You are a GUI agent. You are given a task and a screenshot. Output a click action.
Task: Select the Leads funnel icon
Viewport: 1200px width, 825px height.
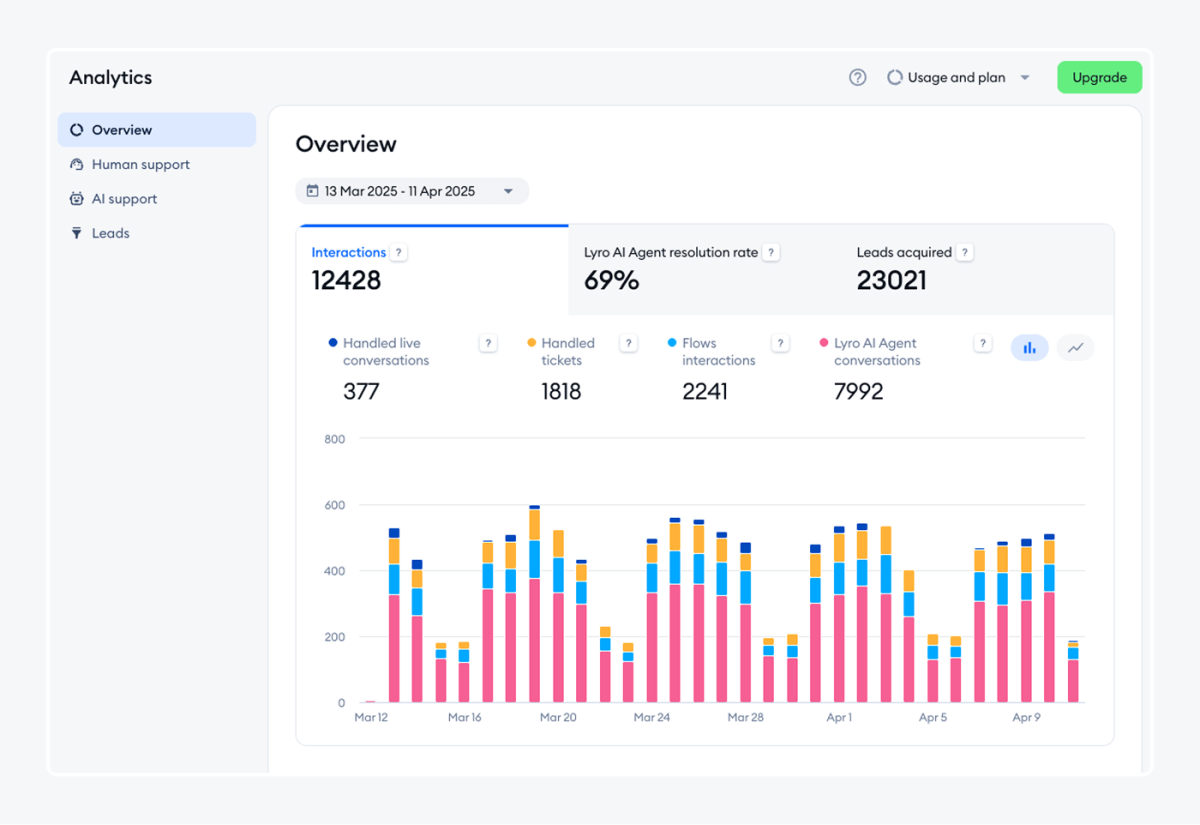point(77,233)
